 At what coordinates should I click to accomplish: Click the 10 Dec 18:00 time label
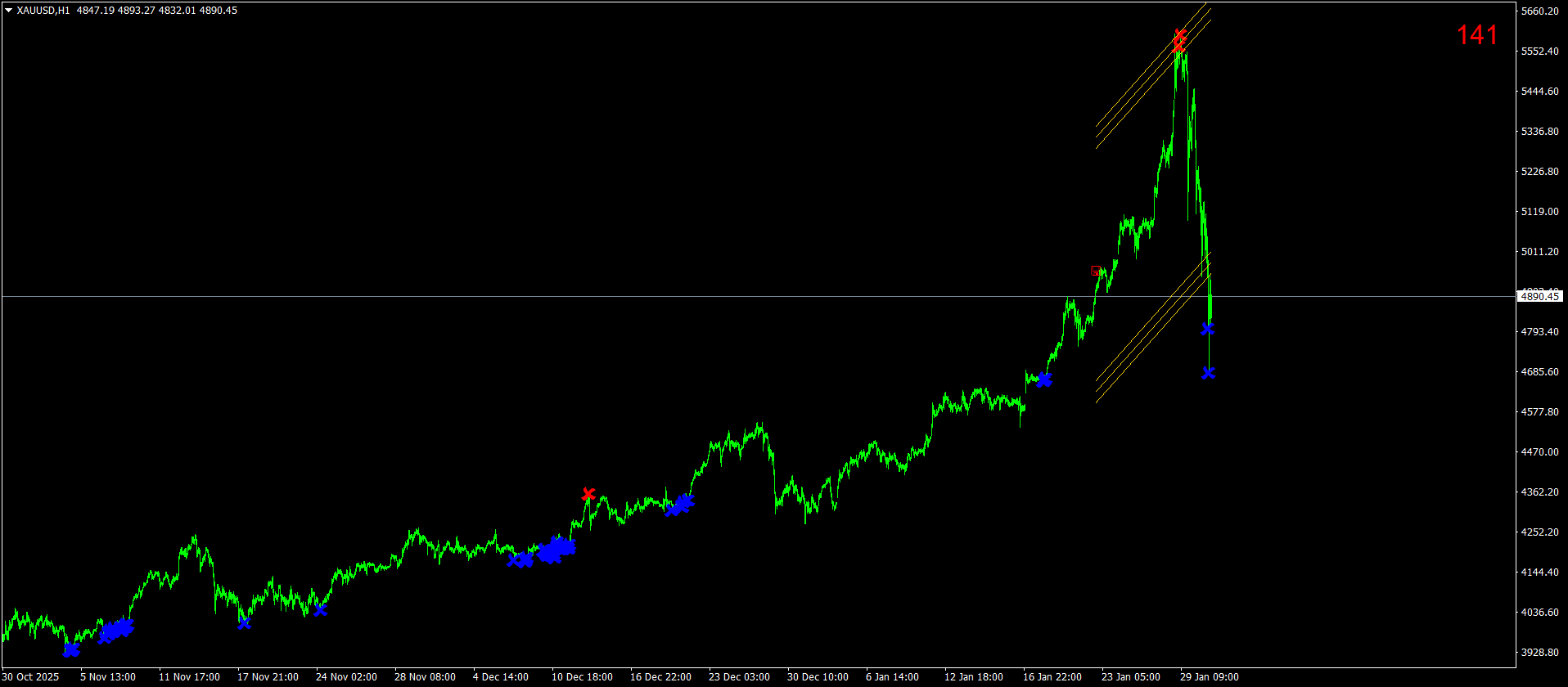582,677
